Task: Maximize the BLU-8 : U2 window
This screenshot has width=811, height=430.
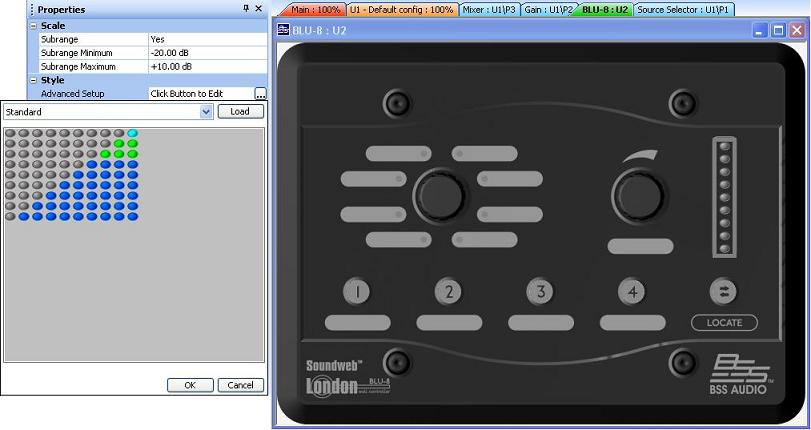Action: point(778,31)
